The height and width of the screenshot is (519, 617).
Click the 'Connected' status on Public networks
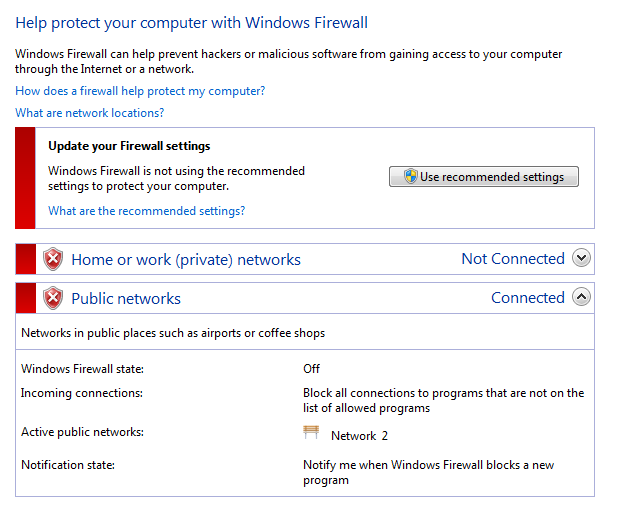(528, 298)
